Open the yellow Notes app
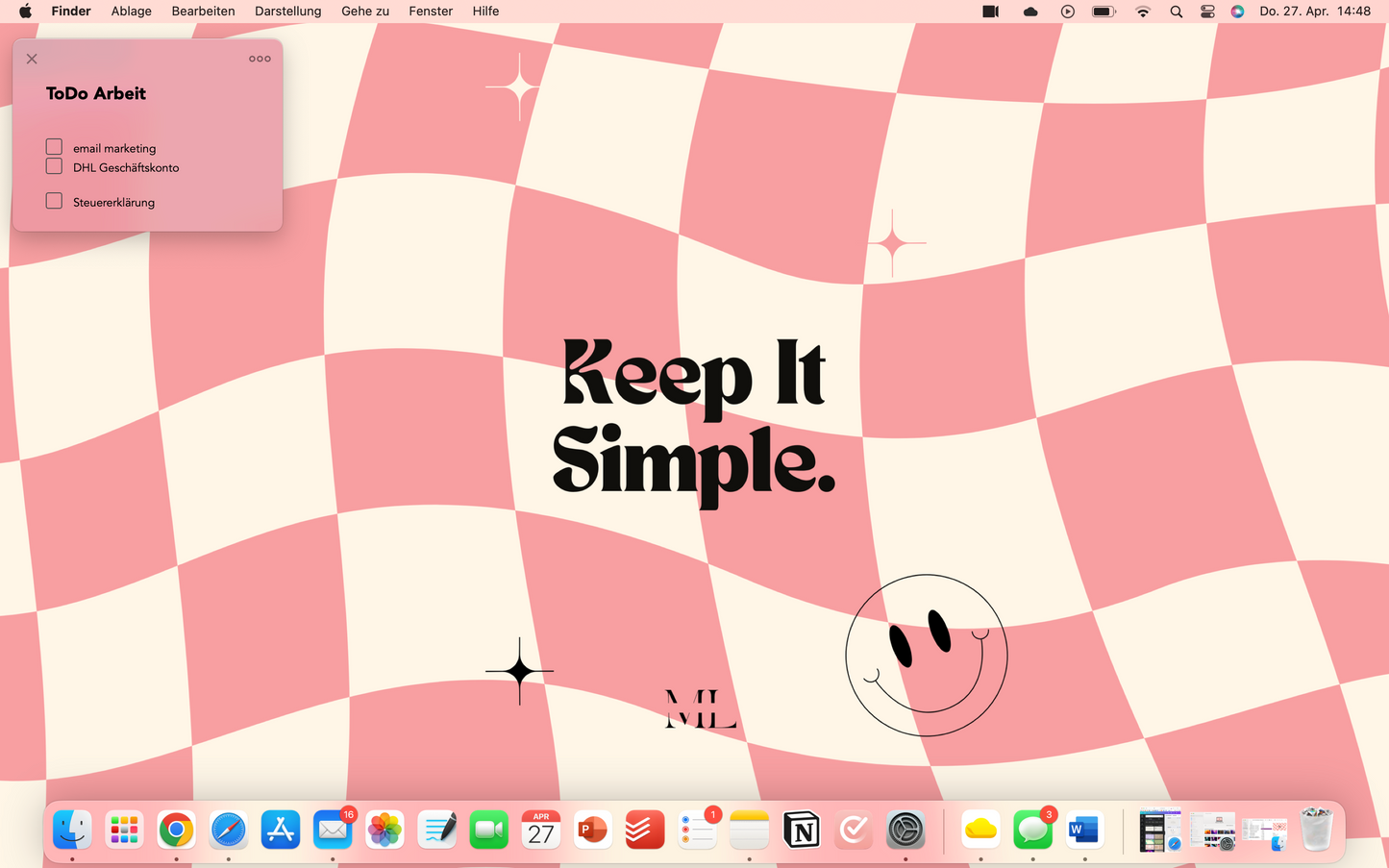 [749, 830]
